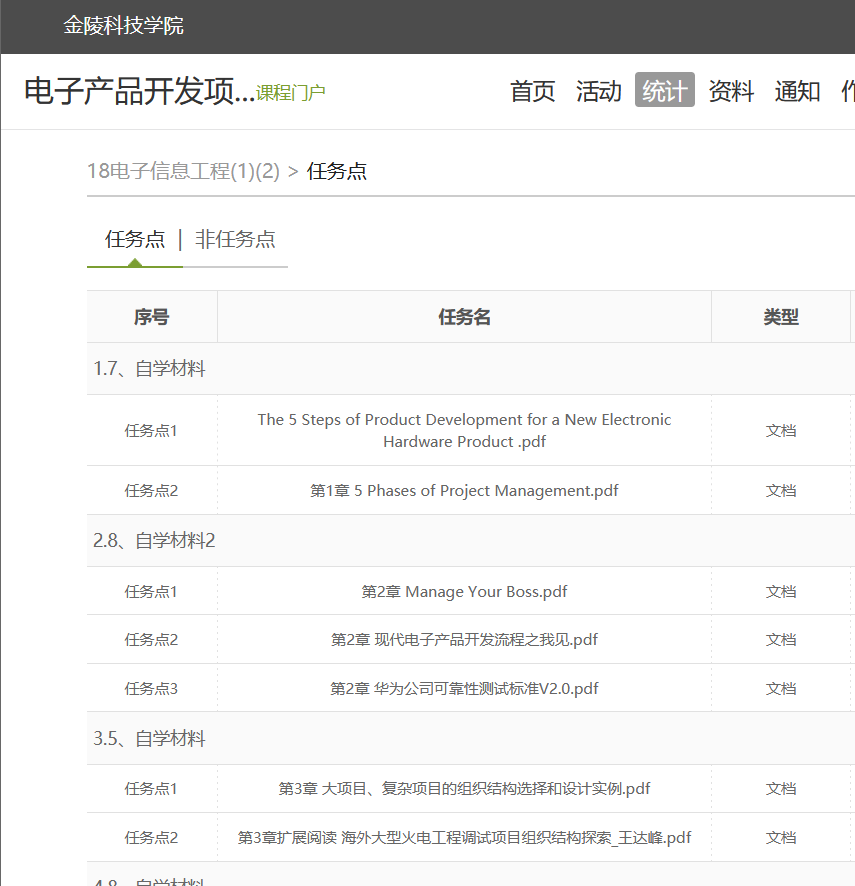Click the 任务名 column header
Viewport: 855px width, 886px height.
tap(464, 317)
